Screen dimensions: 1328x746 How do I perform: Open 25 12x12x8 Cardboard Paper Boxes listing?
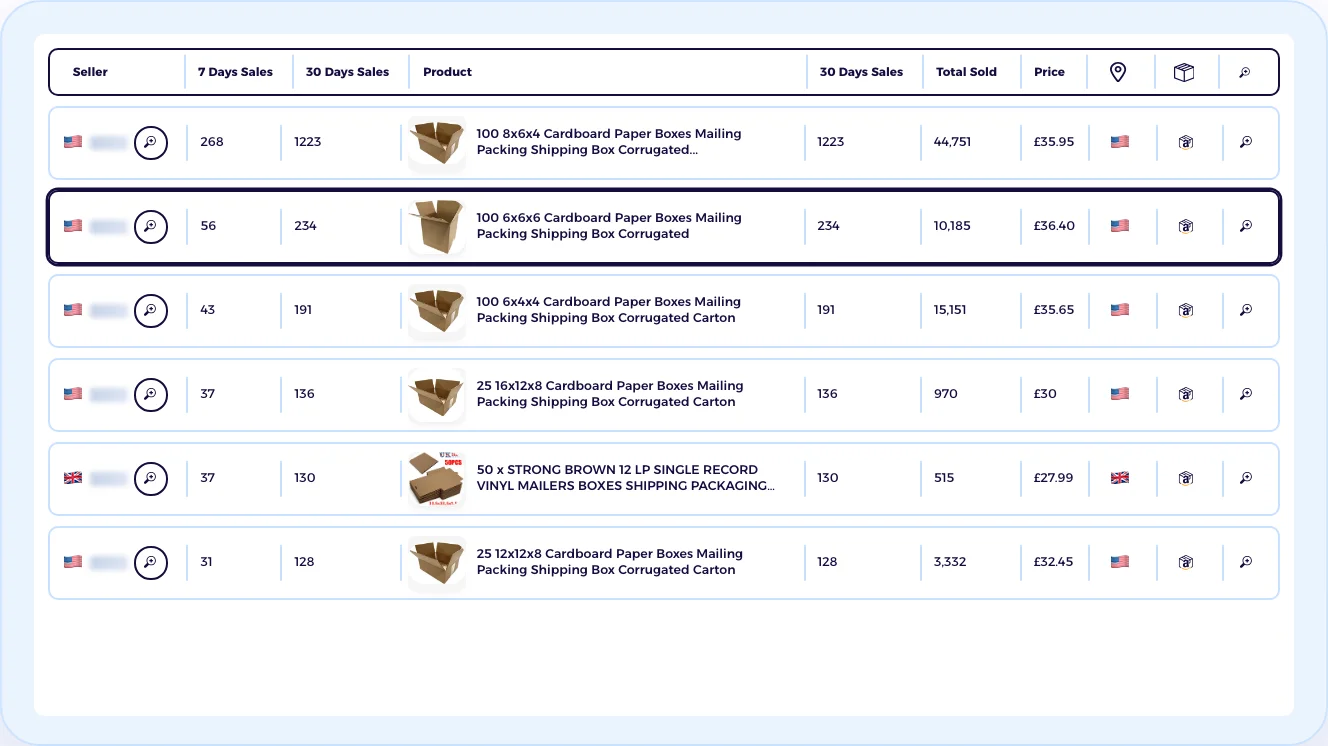610,562
